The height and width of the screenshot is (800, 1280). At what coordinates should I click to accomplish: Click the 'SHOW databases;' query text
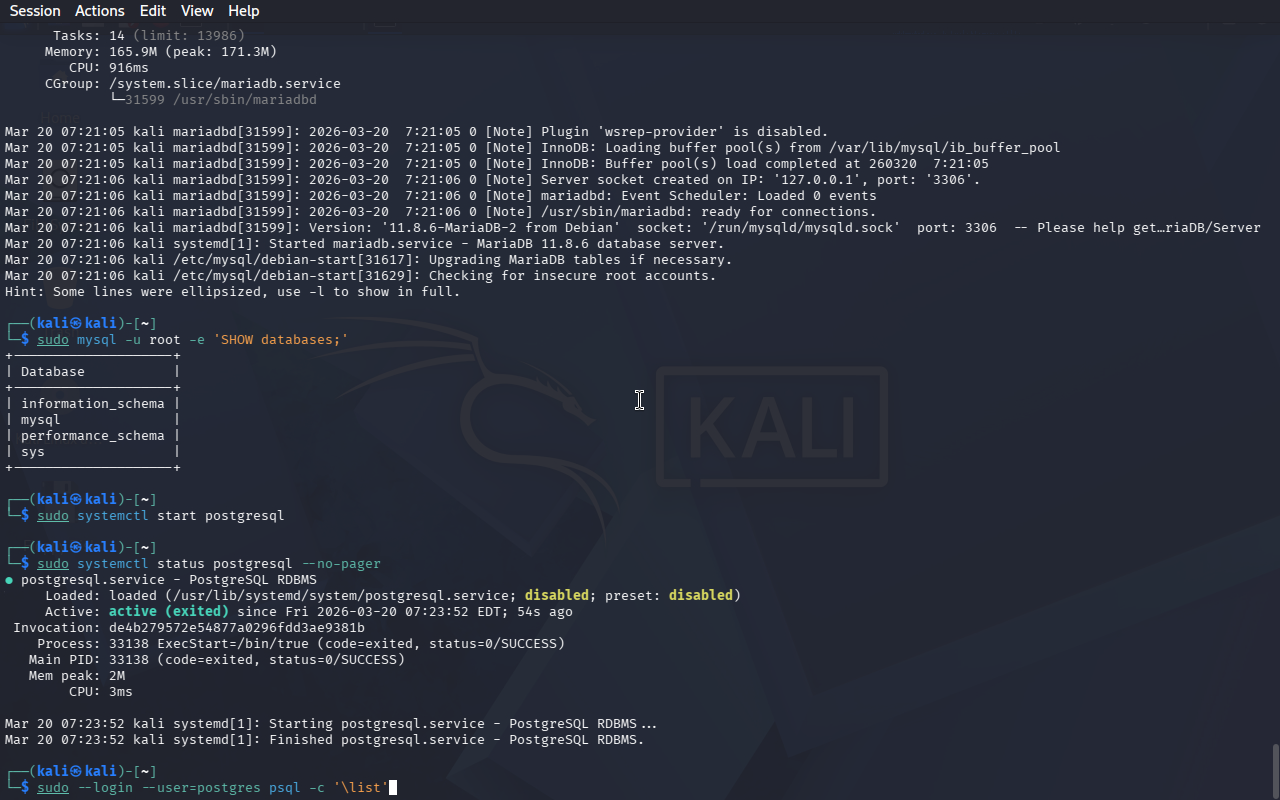pos(280,340)
